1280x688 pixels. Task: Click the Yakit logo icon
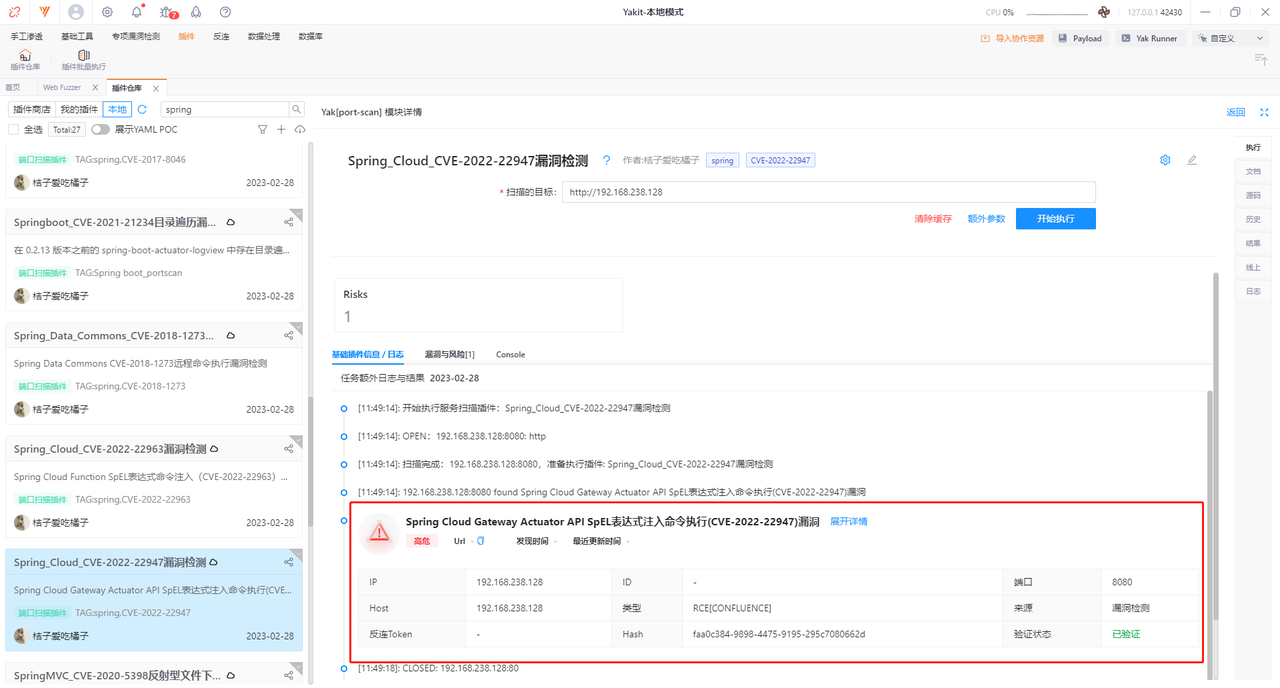(45, 12)
